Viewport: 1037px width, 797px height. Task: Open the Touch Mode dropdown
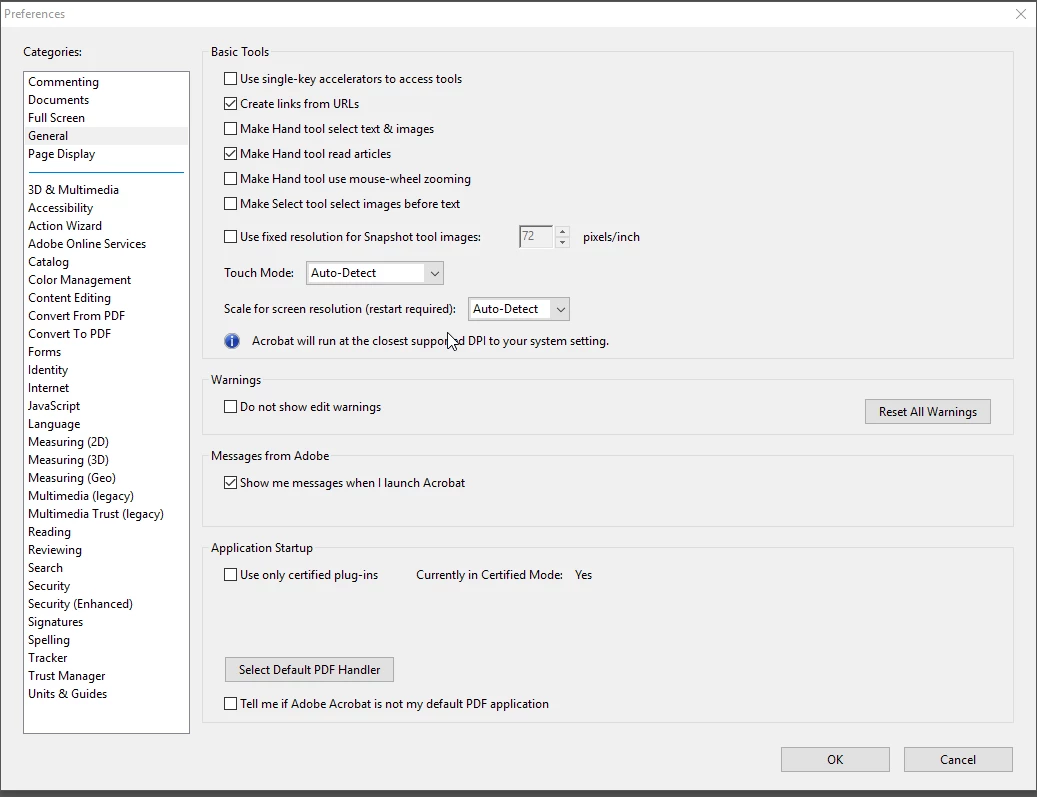tap(375, 273)
